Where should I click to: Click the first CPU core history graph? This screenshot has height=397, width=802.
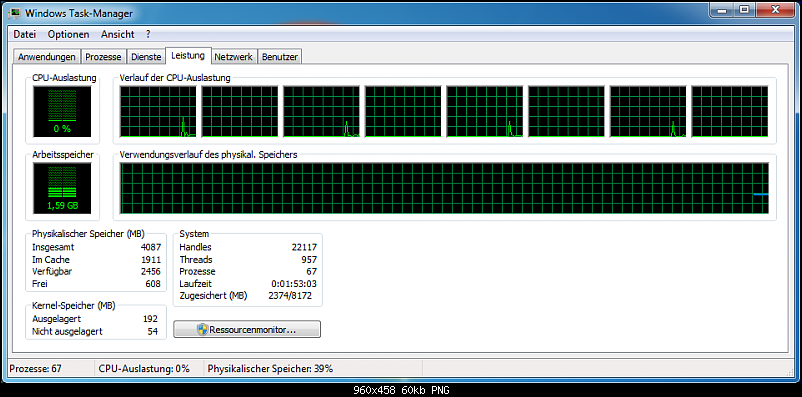[x=158, y=112]
